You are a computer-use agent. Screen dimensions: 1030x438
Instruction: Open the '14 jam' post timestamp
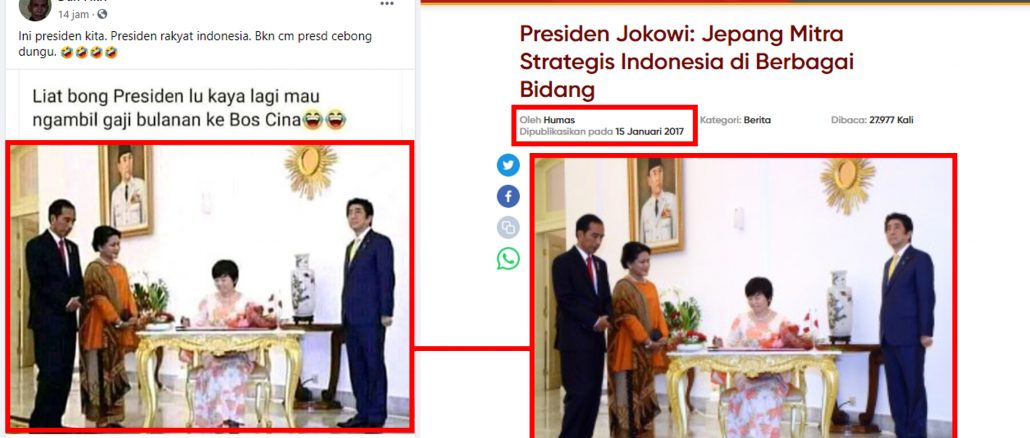(74, 14)
